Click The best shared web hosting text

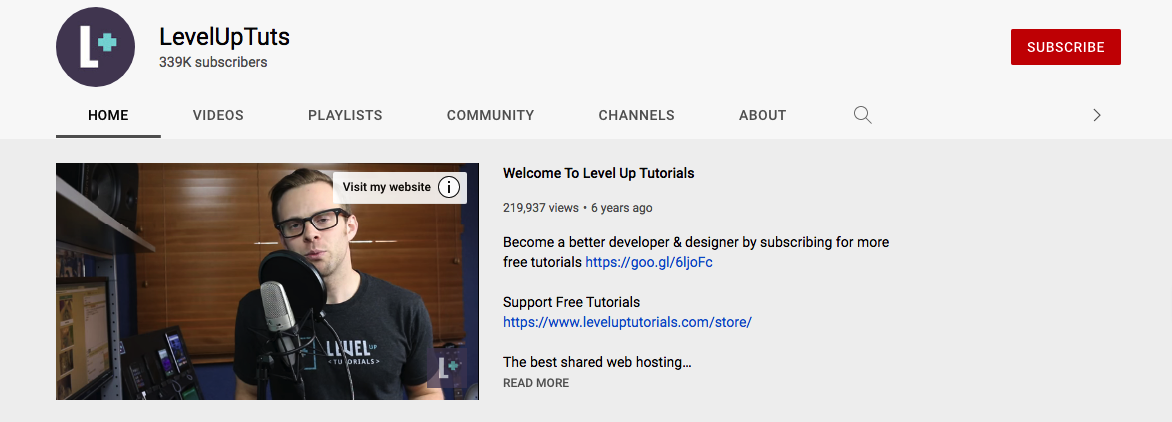(597, 362)
